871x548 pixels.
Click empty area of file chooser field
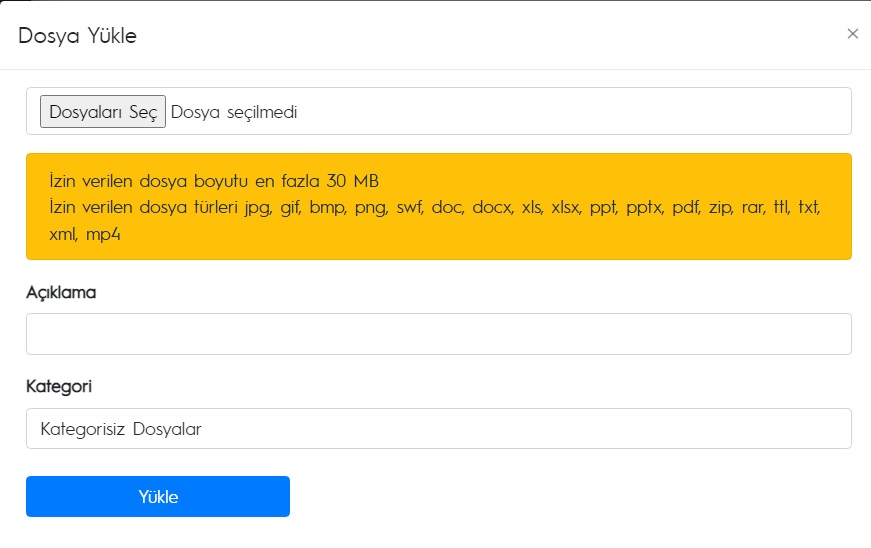[x=572, y=111]
